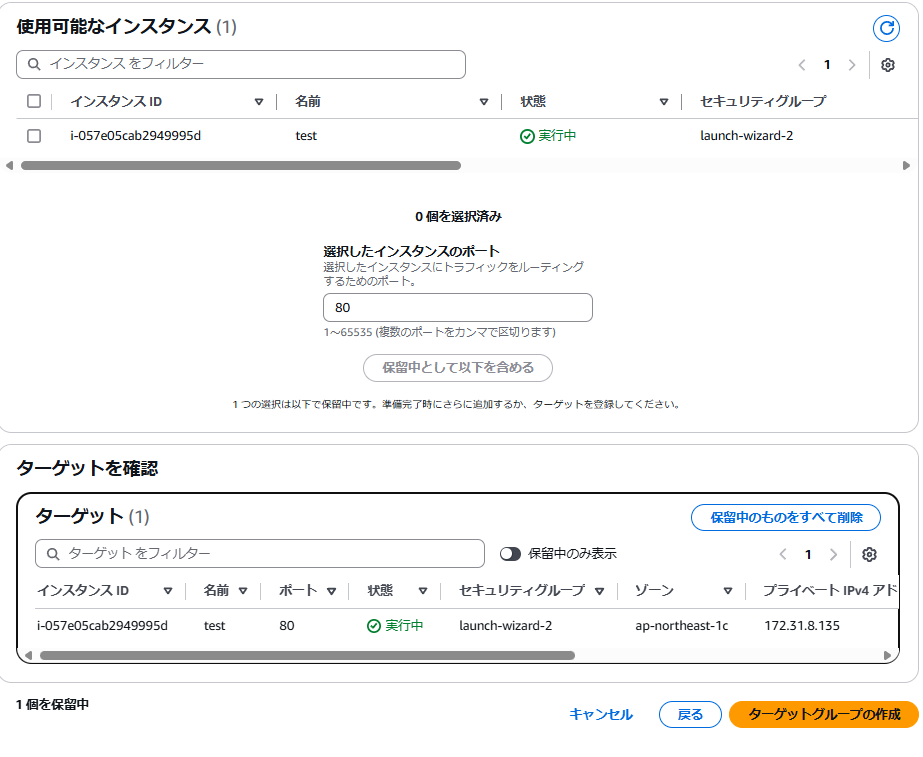Check the i-057e05cab2949995d instance checkbox

pyautogui.click(x=34, y=136)
